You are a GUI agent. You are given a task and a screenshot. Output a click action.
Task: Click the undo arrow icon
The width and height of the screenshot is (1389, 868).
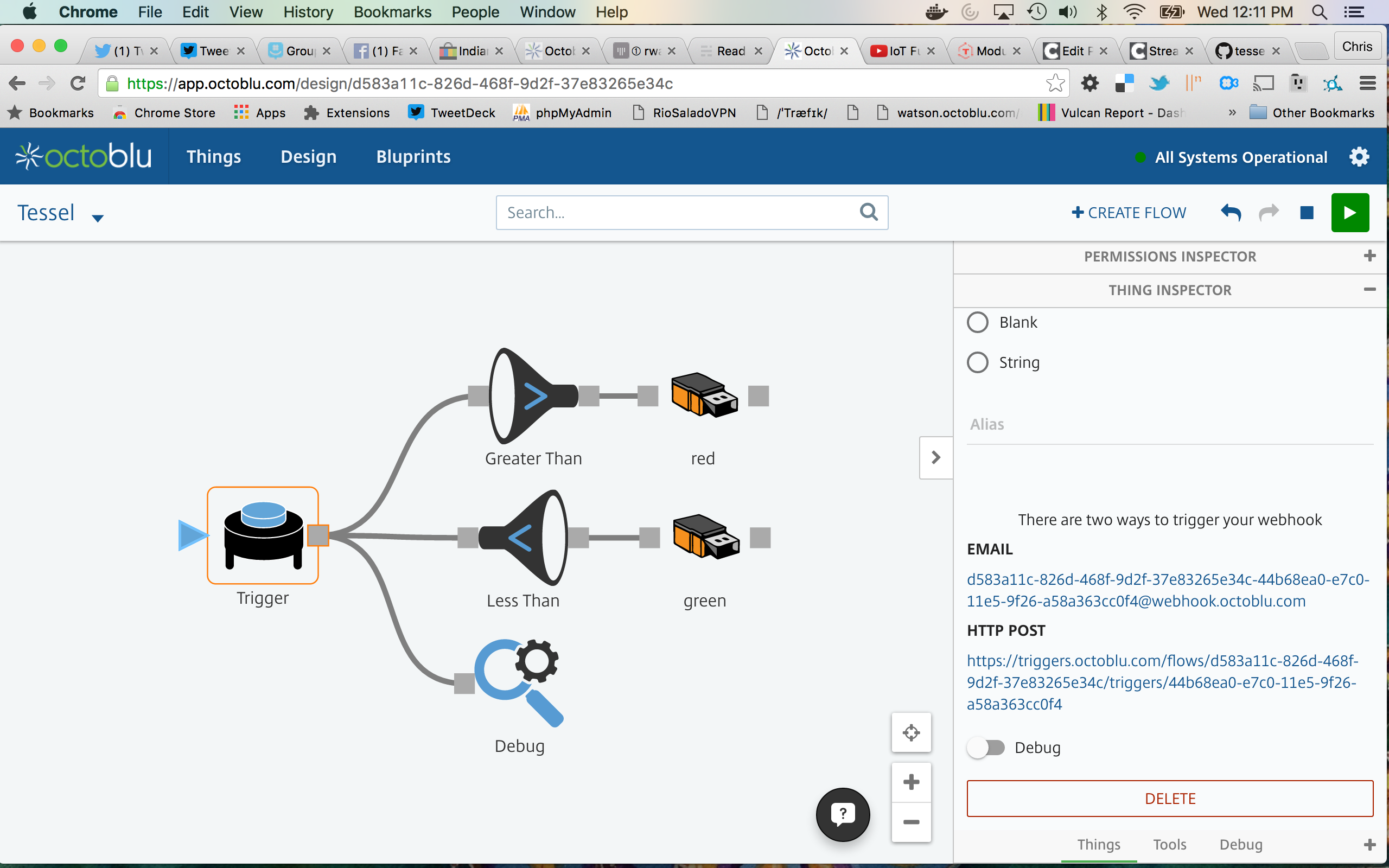click(1231, 213)
